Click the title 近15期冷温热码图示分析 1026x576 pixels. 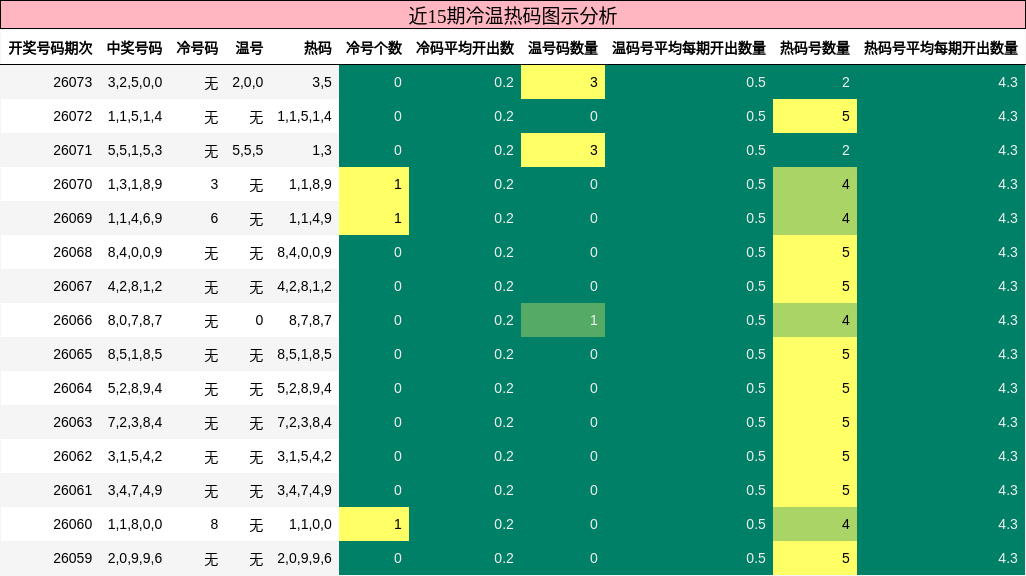513,13
